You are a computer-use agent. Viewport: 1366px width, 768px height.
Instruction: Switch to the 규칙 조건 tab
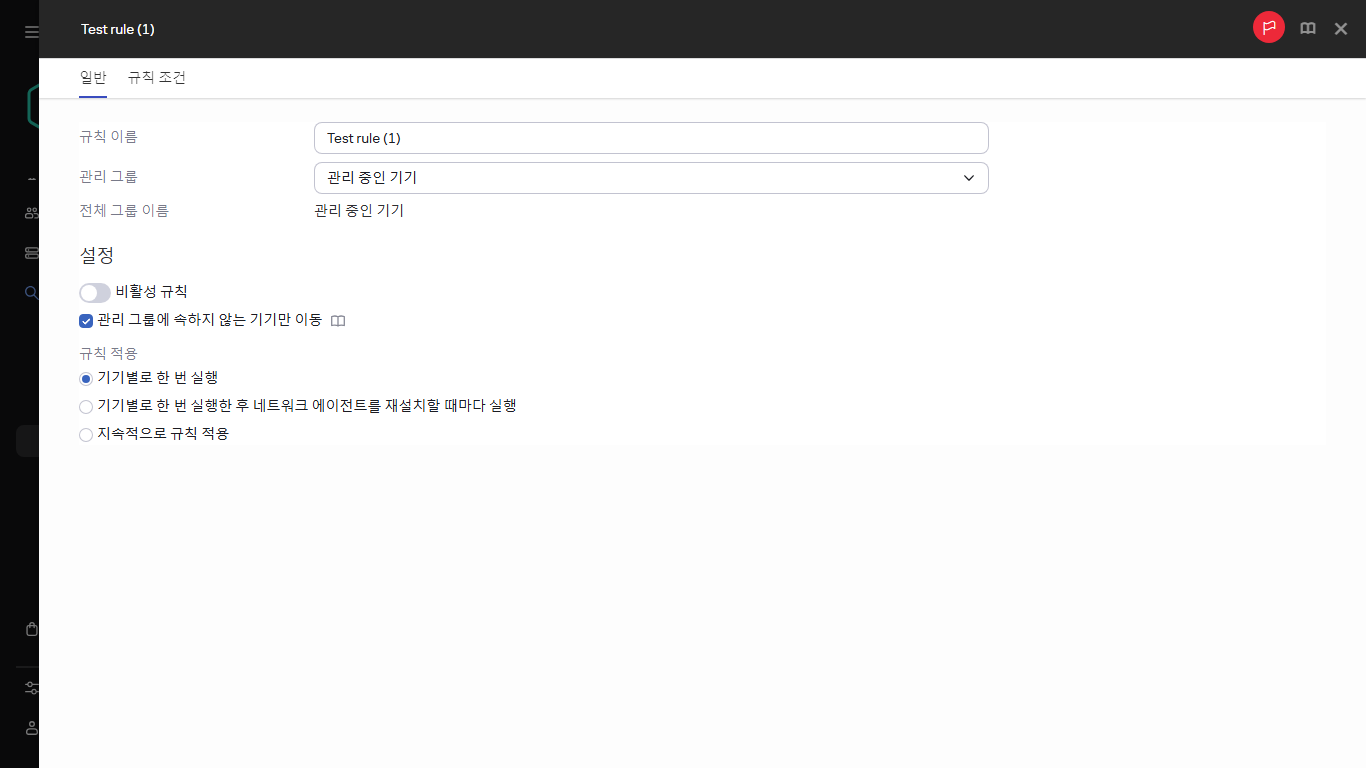point(156,77)
